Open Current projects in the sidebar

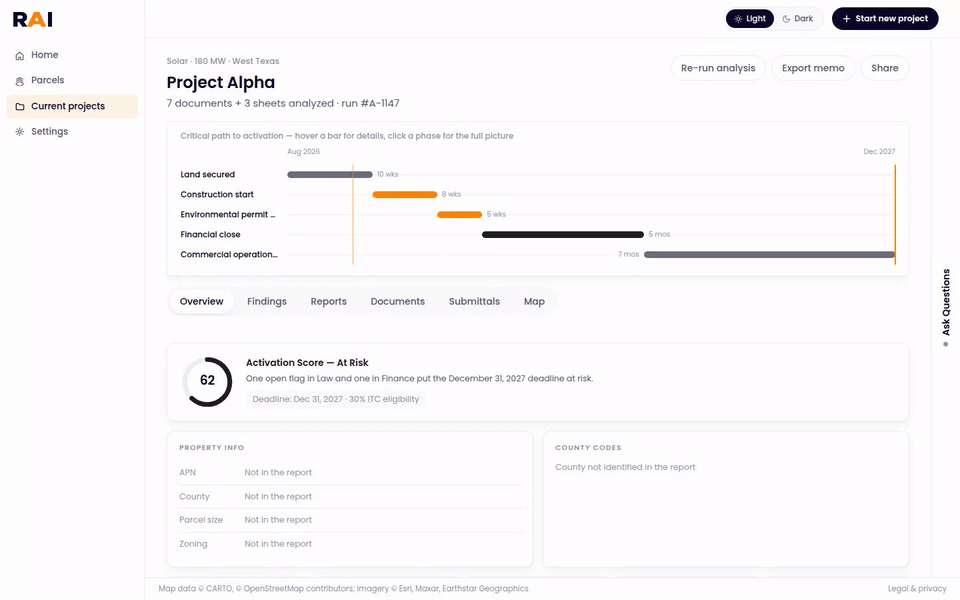(72, 106)
